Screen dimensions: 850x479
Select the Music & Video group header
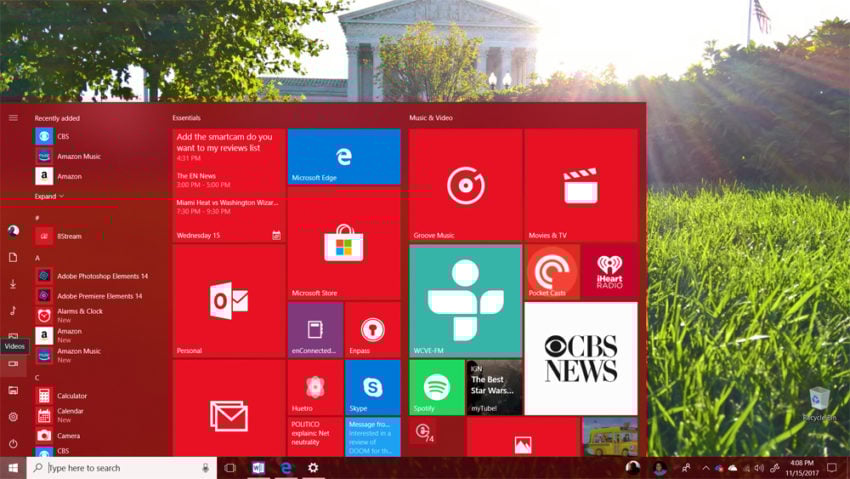point(431,118)
